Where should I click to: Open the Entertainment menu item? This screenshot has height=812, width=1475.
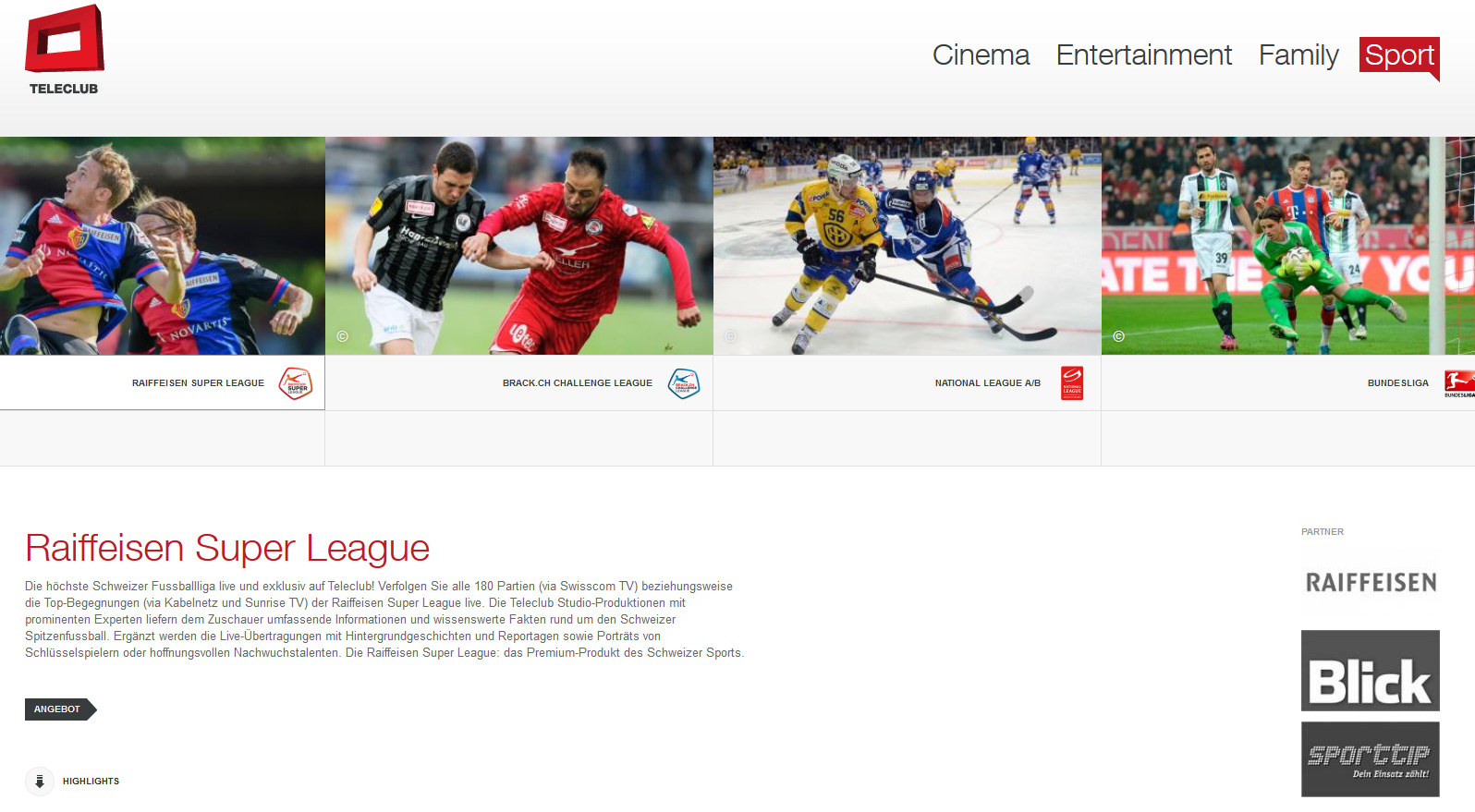point(1144,55)
